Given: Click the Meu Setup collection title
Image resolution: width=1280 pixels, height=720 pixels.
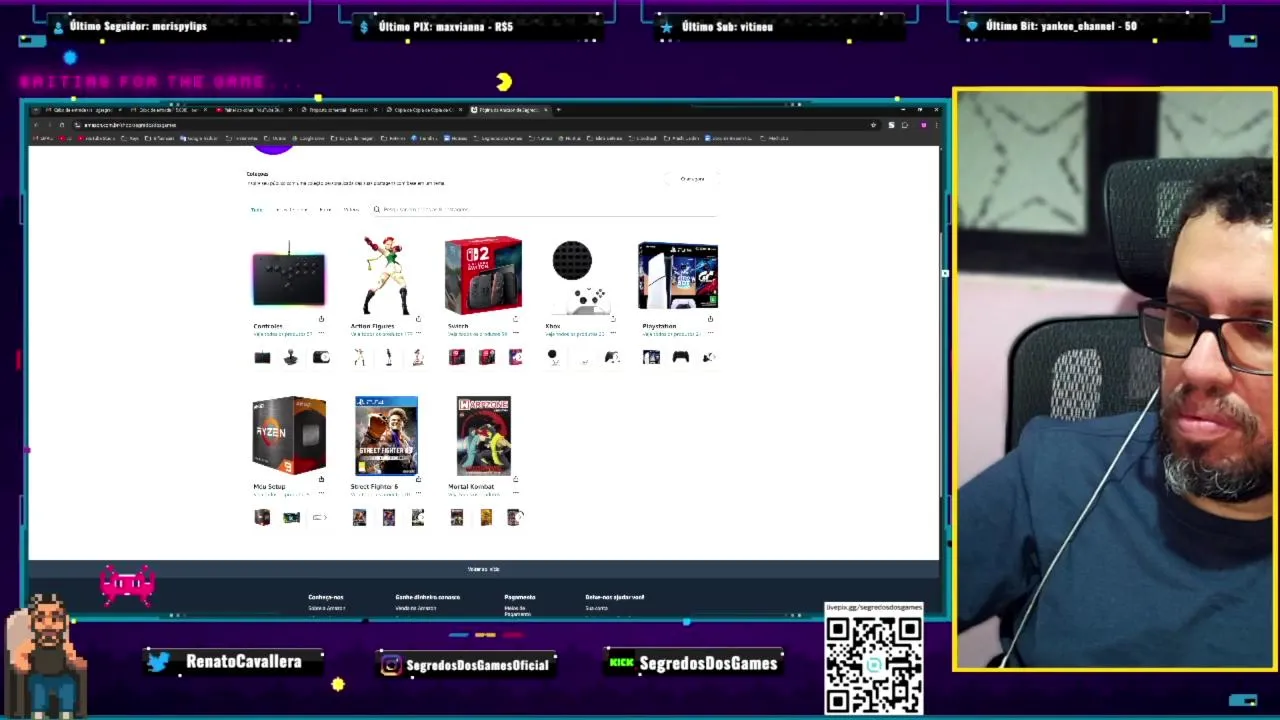Looking at the screenshot, I should [269, 486].
